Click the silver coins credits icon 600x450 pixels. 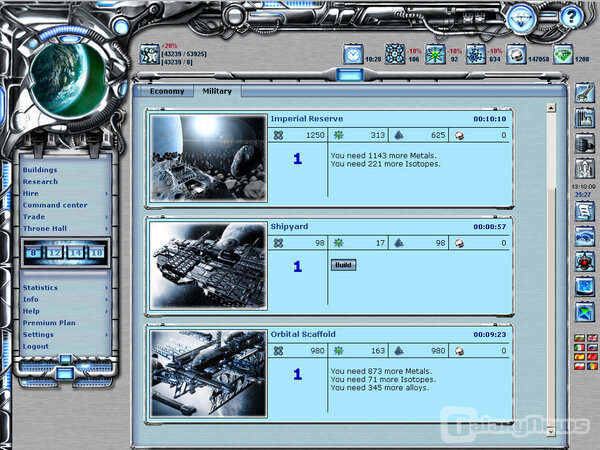(x=516, y=54)
